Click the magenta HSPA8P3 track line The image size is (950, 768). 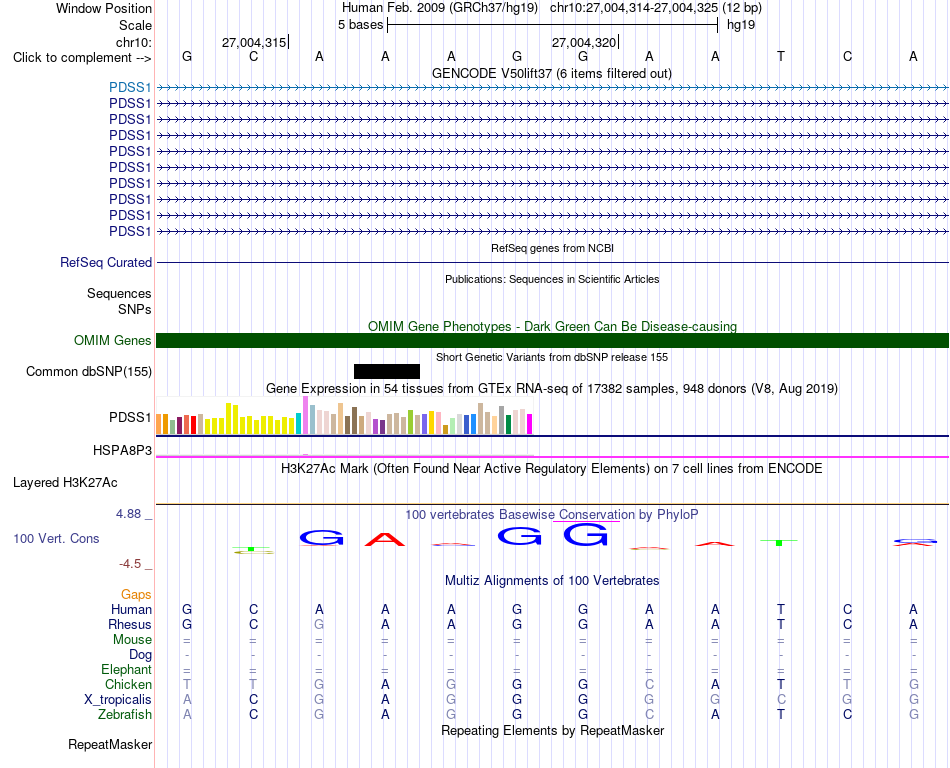pyautogui.click(x=552, y=457)
